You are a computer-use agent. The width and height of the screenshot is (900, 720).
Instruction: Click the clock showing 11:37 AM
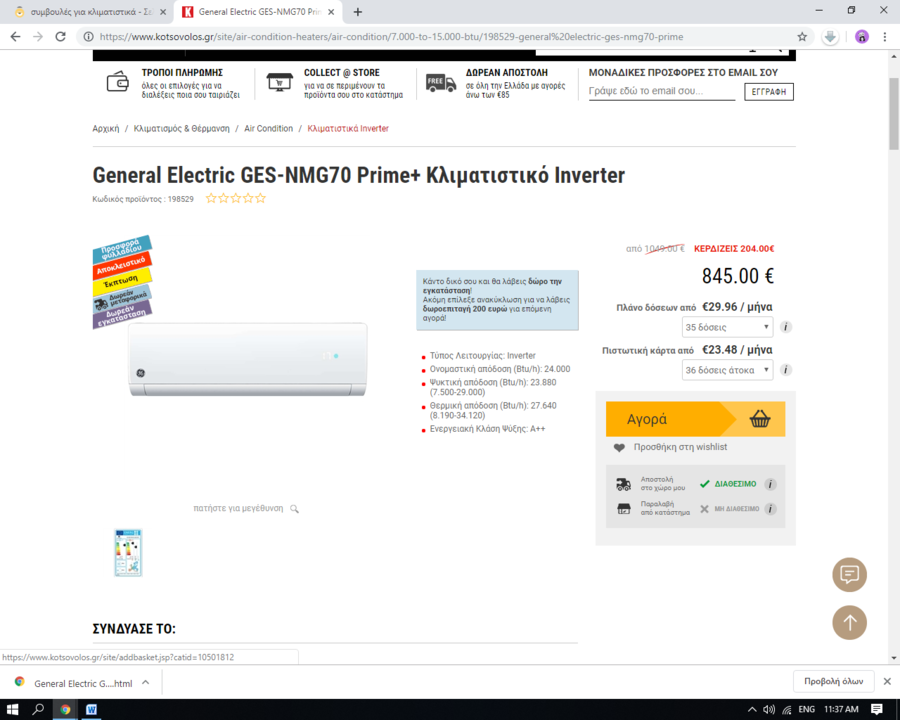coord(841,710)
